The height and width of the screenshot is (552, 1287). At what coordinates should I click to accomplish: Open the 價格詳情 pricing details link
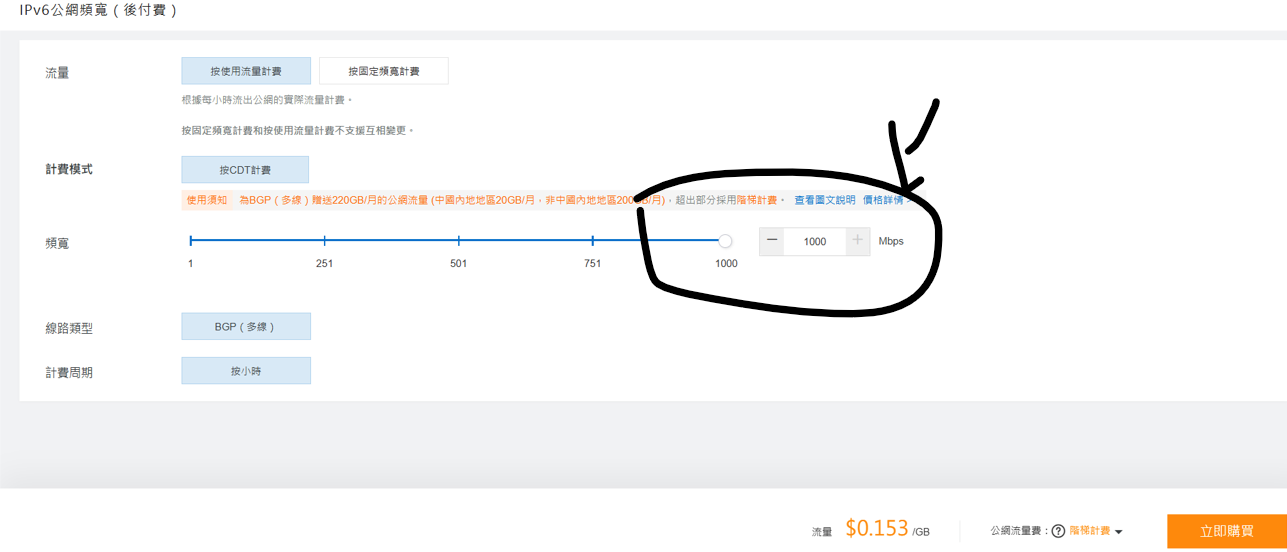(x=883, y=200)
